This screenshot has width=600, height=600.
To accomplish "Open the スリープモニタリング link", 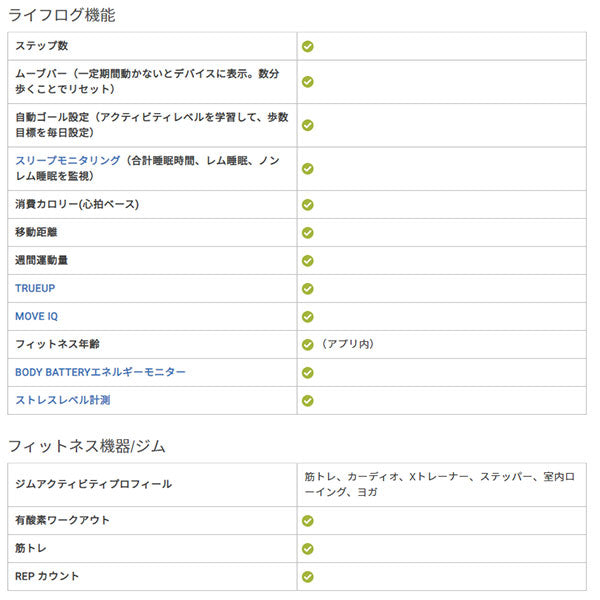I will (x=68, y=160).
